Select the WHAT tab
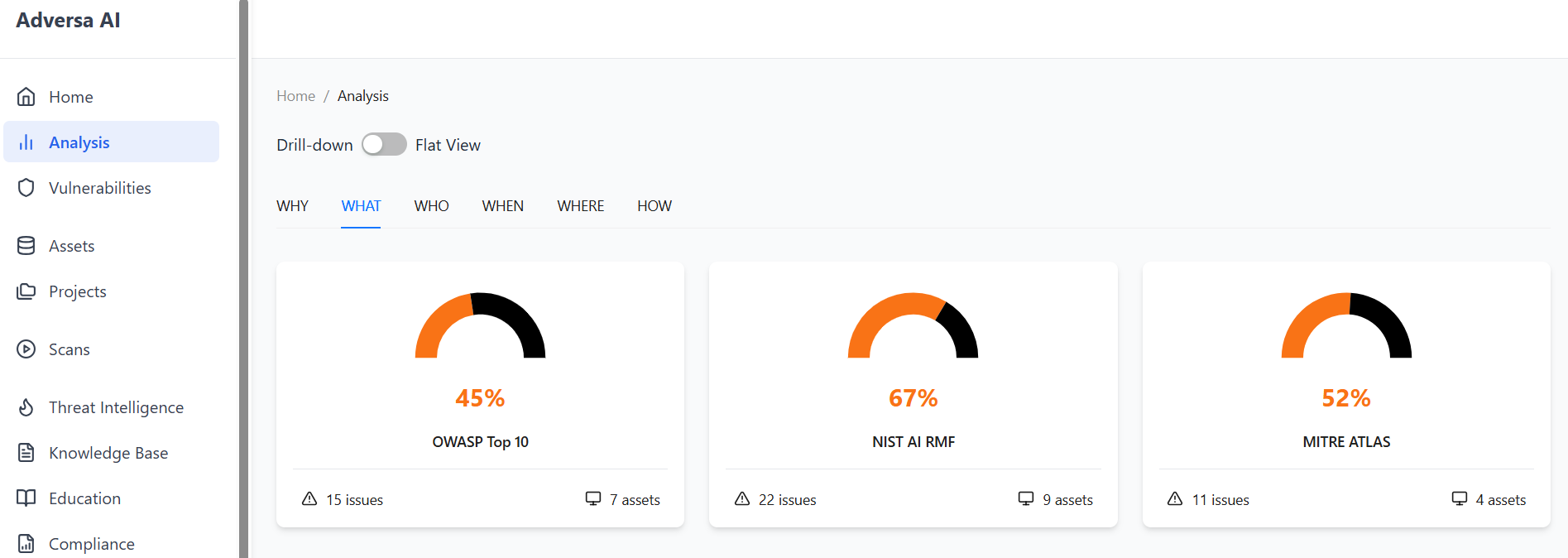 361,206
